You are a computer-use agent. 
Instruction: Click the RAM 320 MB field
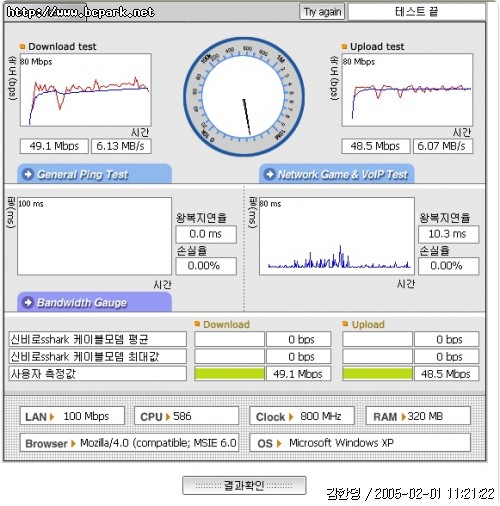click(x=418, y=416)
